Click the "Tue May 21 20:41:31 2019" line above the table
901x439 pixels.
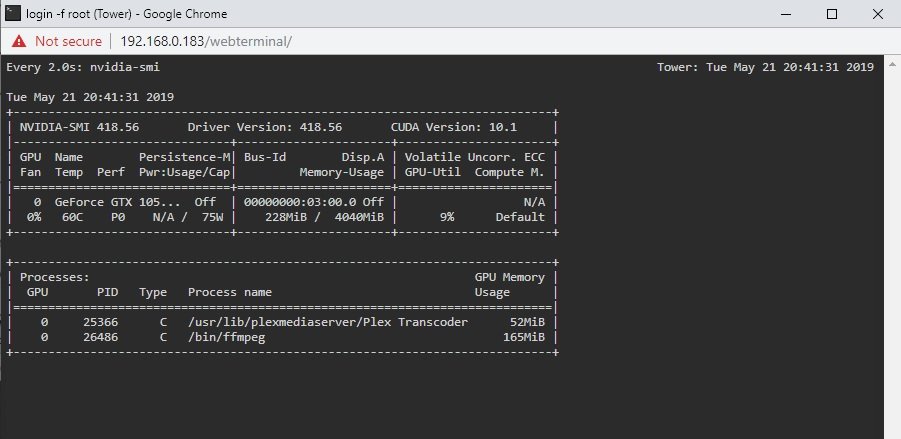point(90,97)
